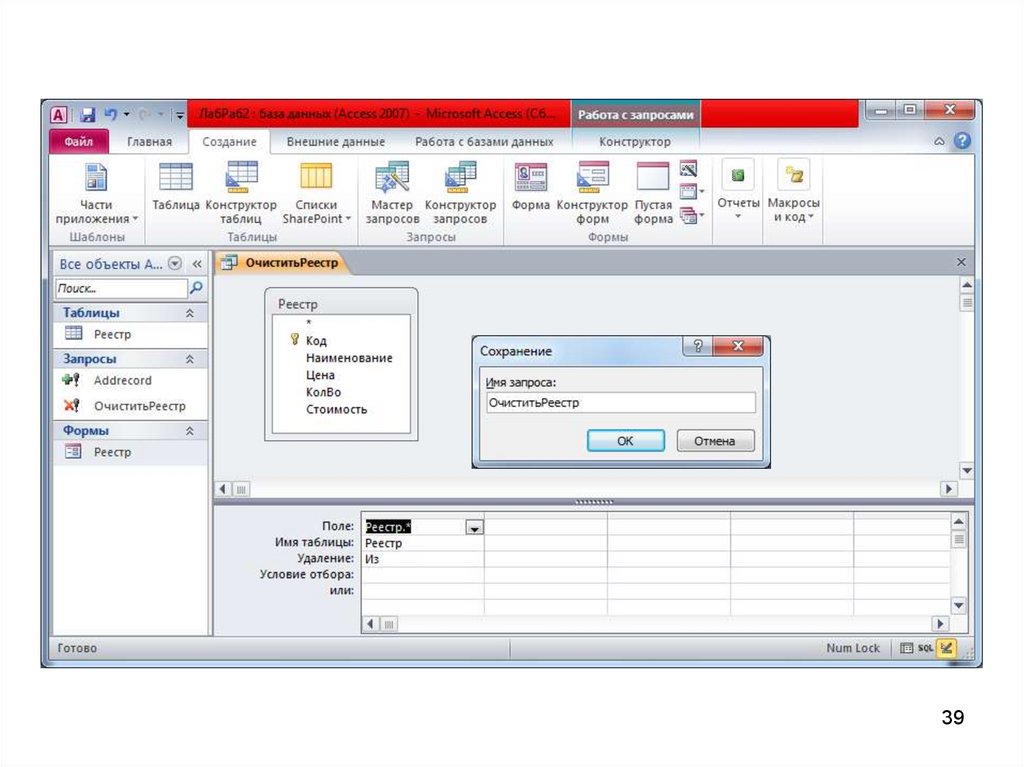
Task: Switch to datasheet view in status bar
Action: 906,648
